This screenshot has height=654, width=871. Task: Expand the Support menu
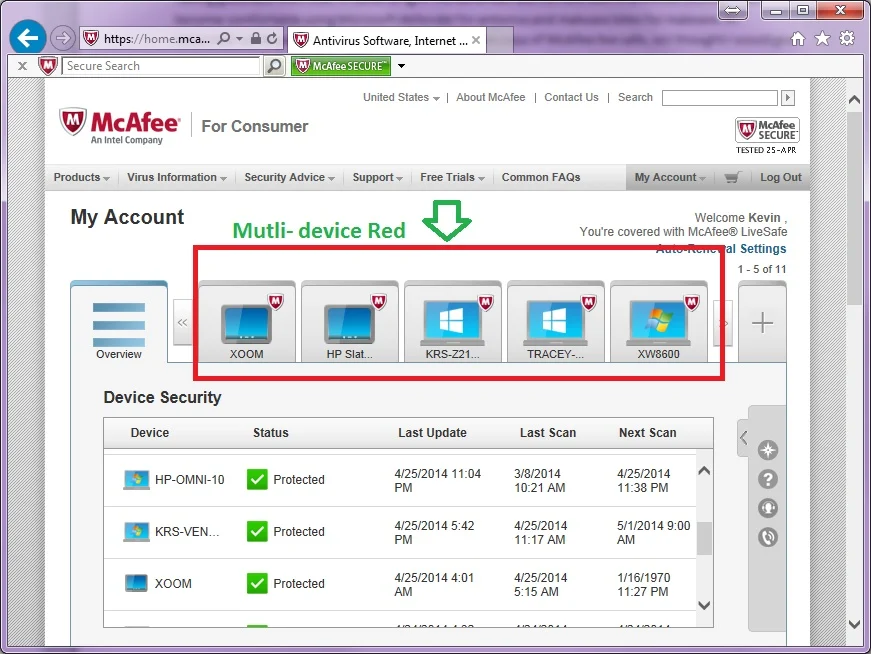(x=377, y=177)
